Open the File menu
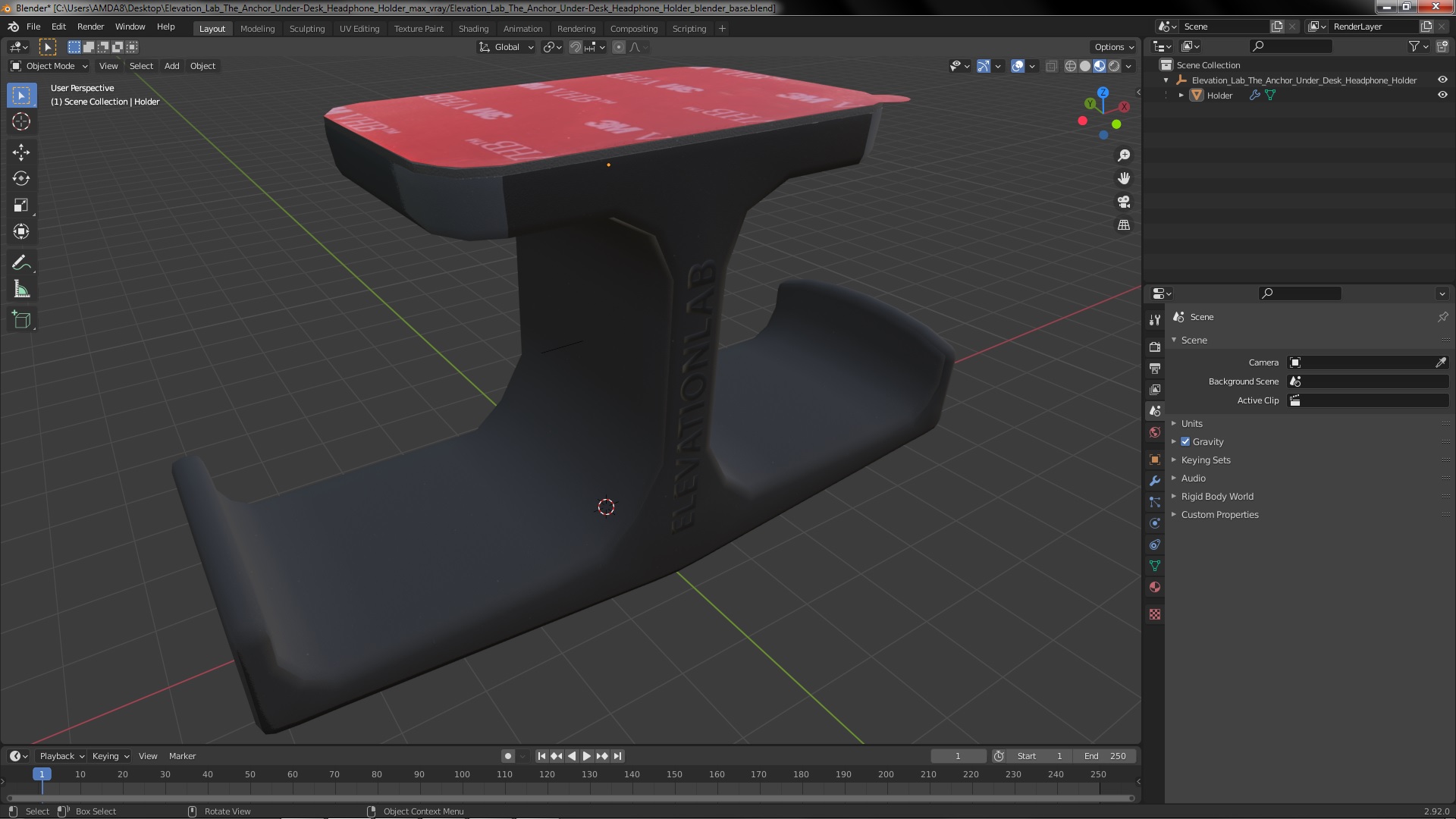Image resolution: width=1456 pixels, height=819 pixels. (33, 27)
